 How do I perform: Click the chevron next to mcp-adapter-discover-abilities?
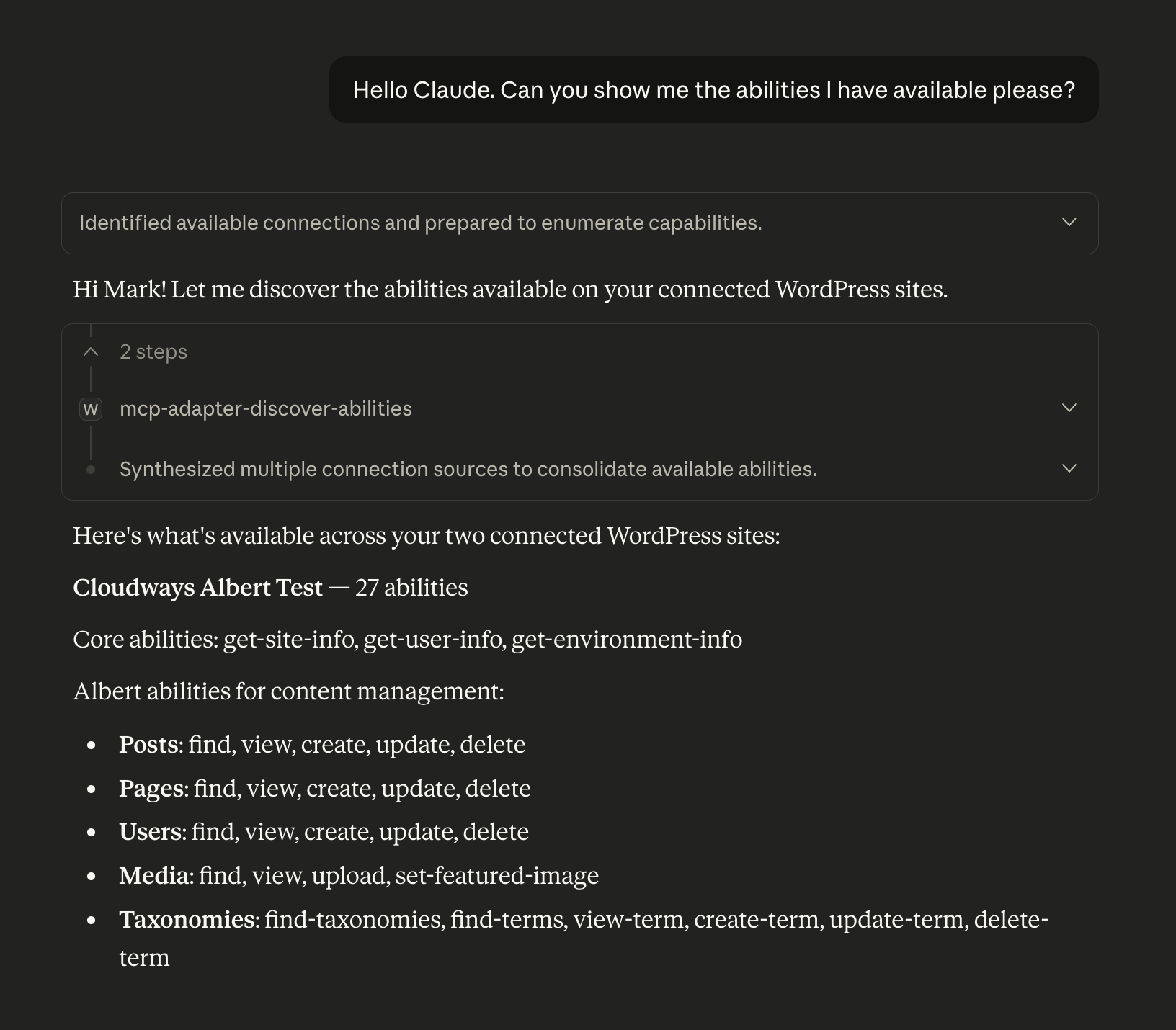(x=1069, y=408)
